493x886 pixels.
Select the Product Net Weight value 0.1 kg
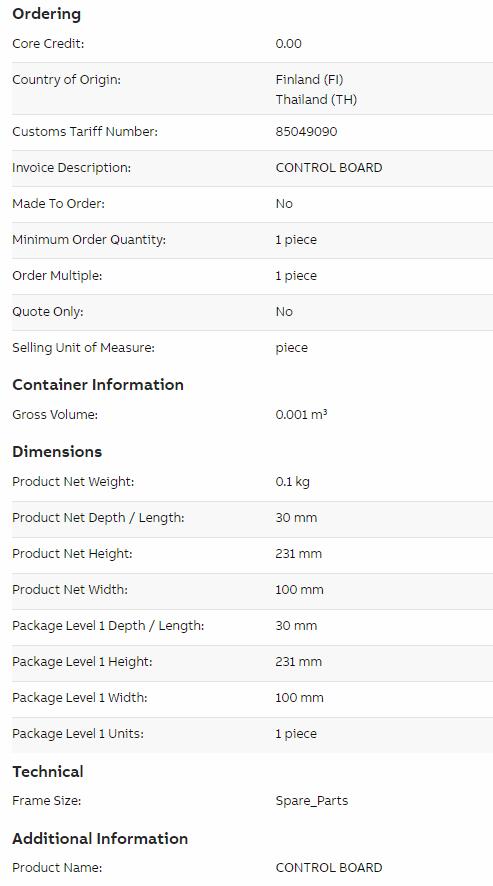[293, 482]
